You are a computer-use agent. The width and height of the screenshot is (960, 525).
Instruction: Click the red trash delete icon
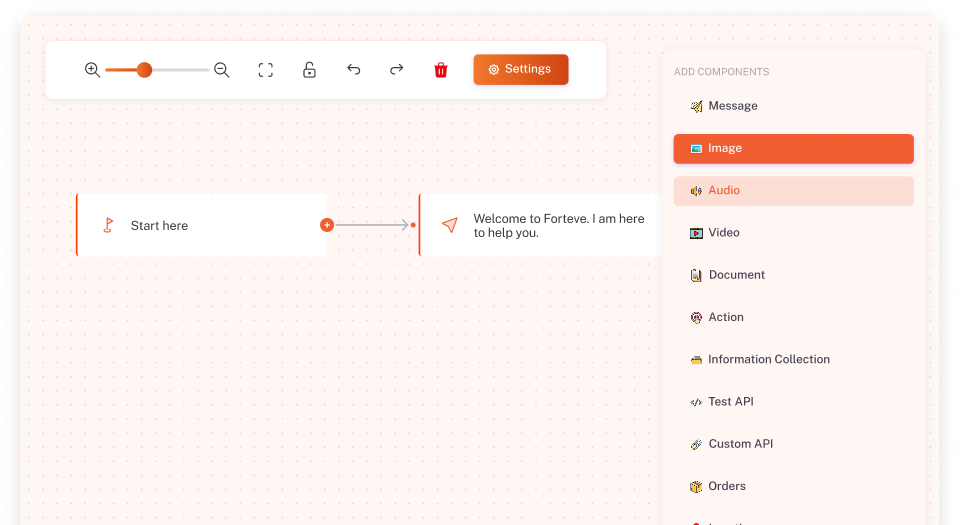point(441,70)
